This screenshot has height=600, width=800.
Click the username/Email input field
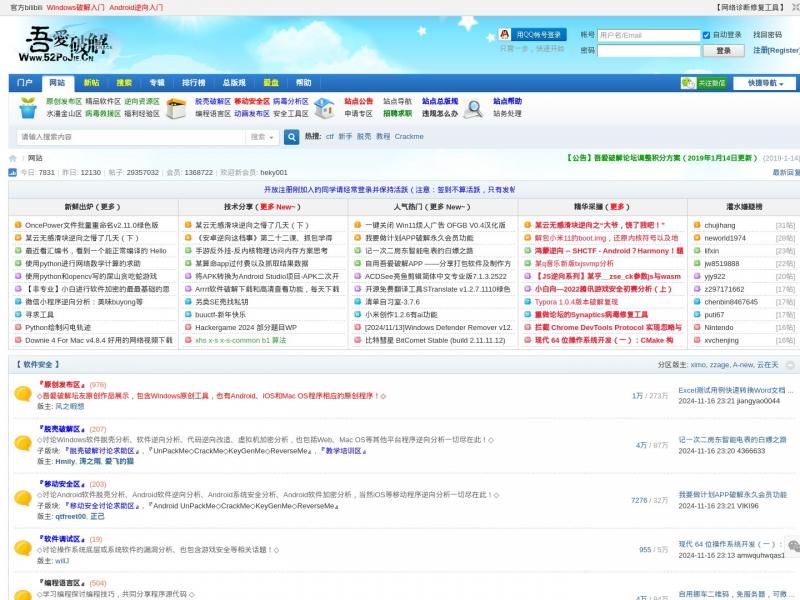pyautogui.click(x=648, y=35)
